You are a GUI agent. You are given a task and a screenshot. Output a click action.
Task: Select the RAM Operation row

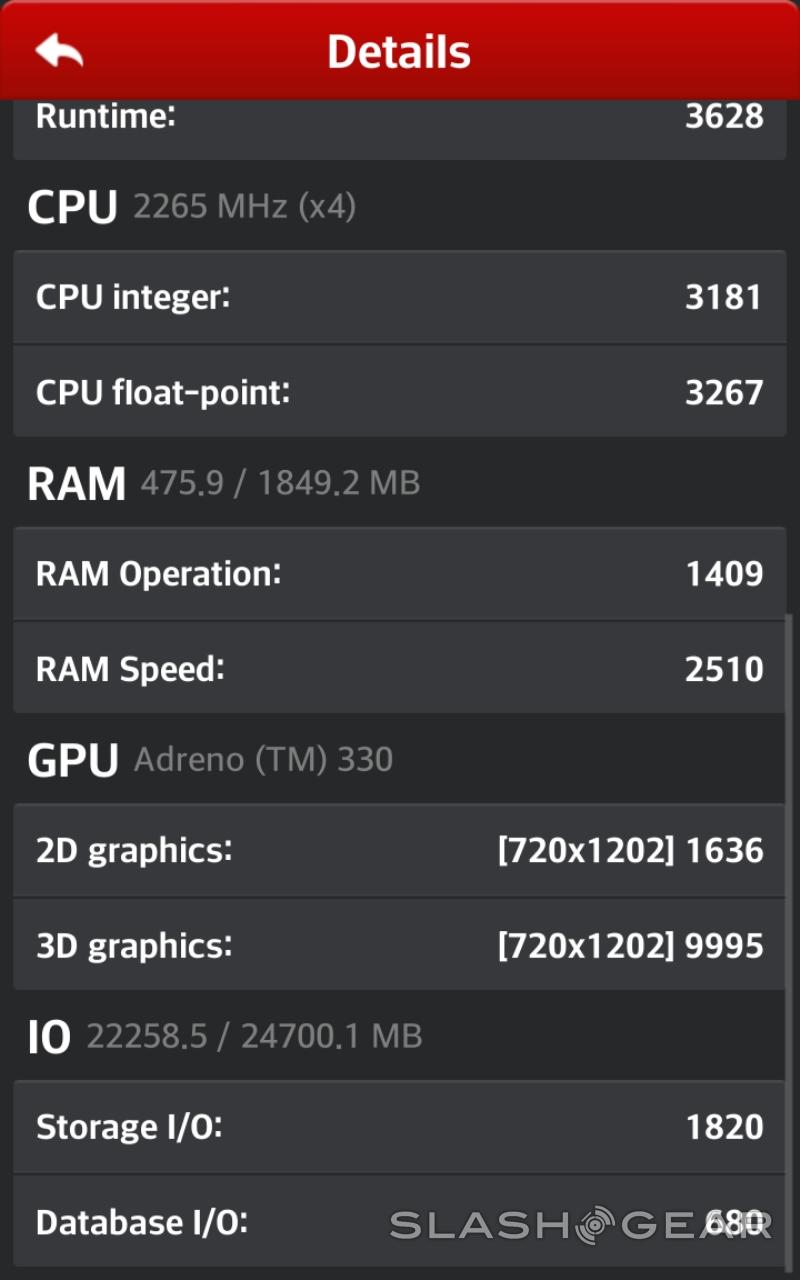(400, 574)
